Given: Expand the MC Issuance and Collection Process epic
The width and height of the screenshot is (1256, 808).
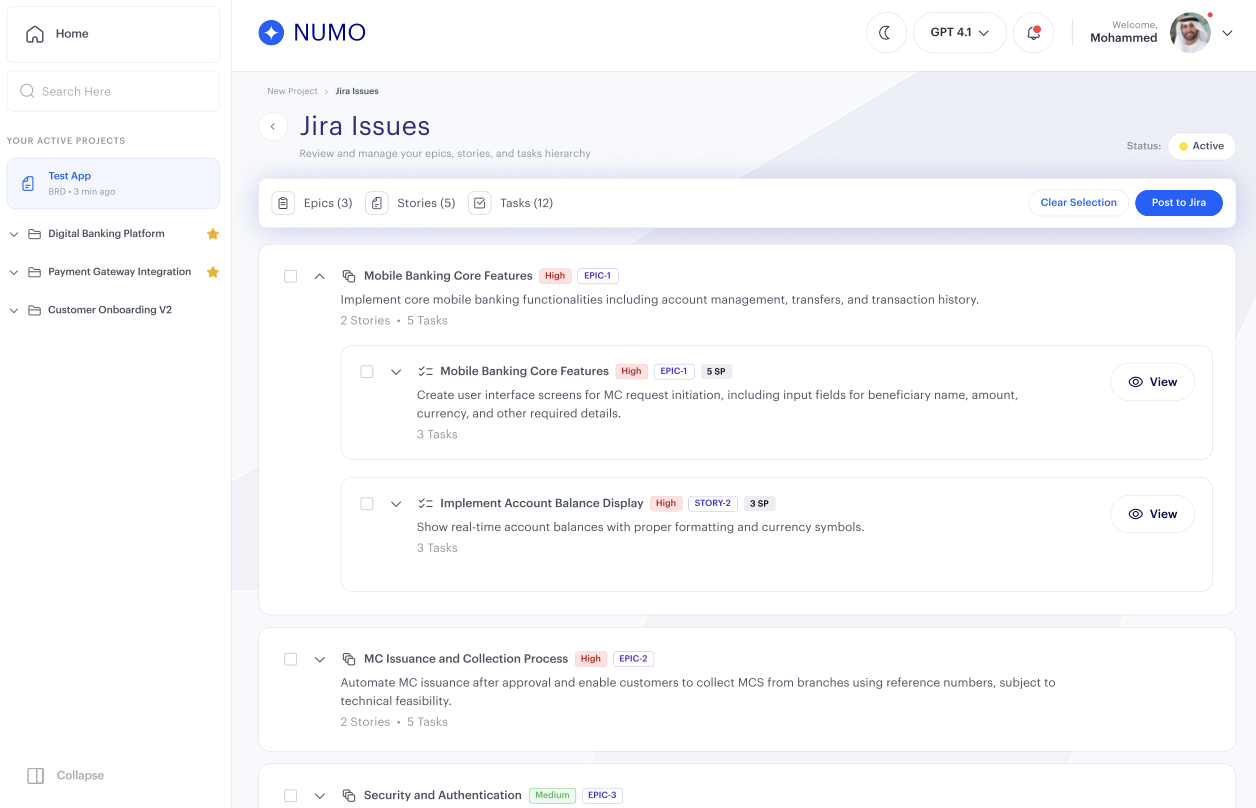Looking at the screenshot, I should [320, 660].
